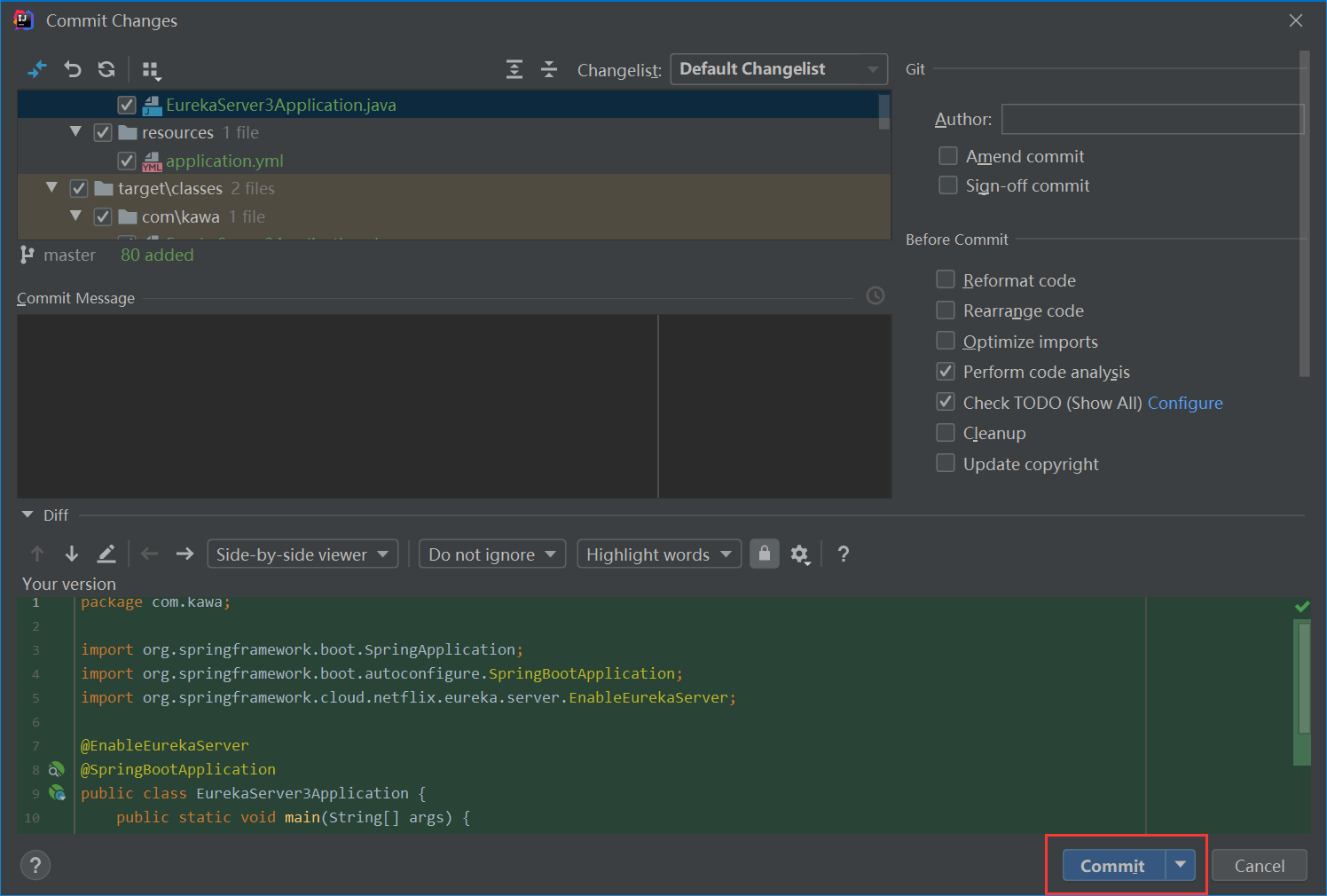The height and width of the screenshot is (896, 1327).
Task: Open commit message history clock icon
Action: 876,295
